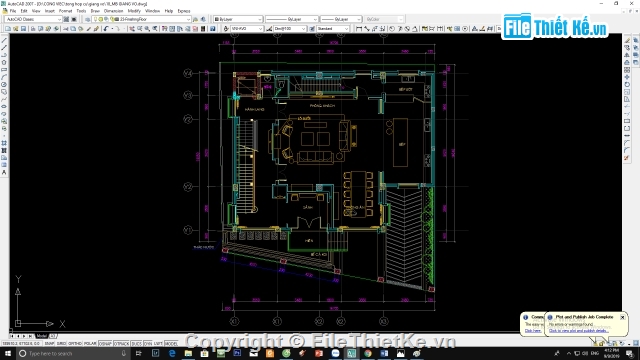
Task: Select the Move modify tool
Action: pyautogui.click(x=627, y=77)
